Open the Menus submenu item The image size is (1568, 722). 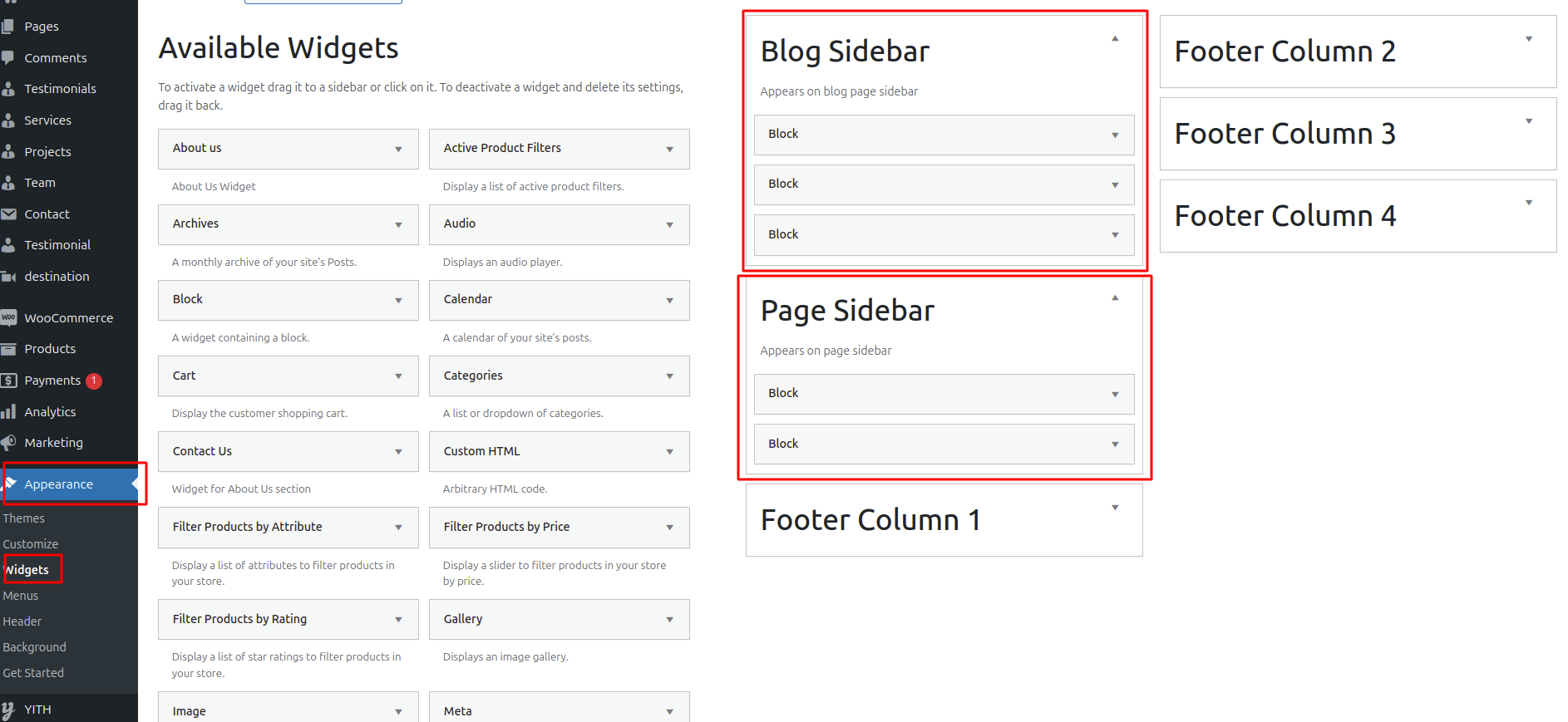pos(21,596)
